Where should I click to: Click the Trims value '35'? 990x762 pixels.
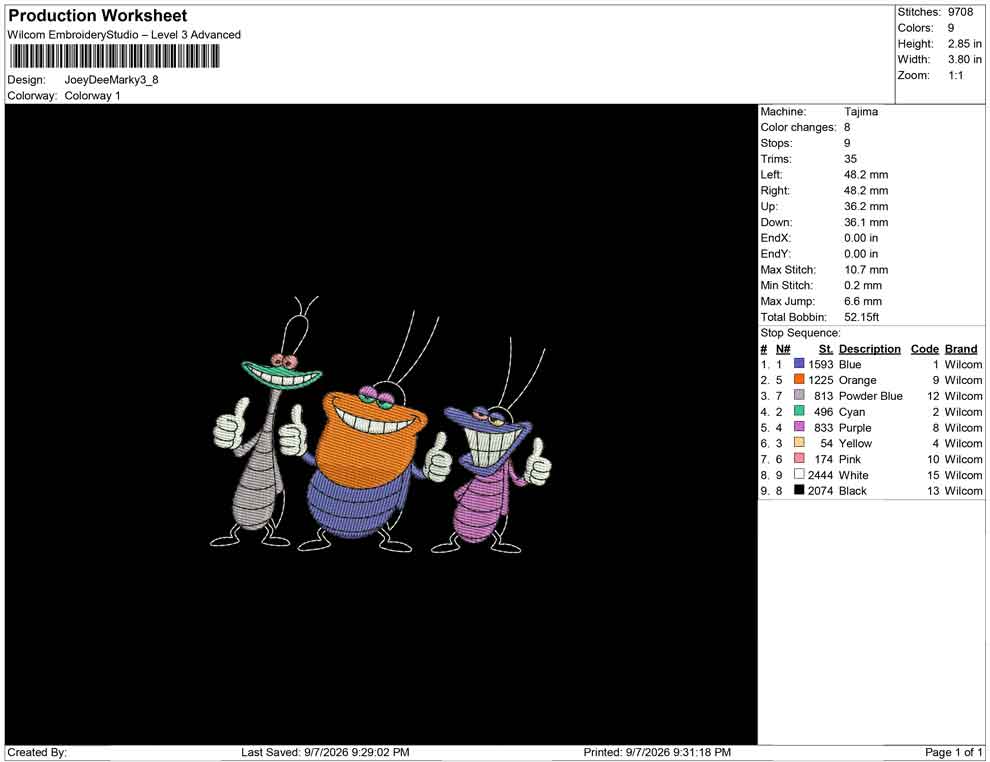[850, 158]
